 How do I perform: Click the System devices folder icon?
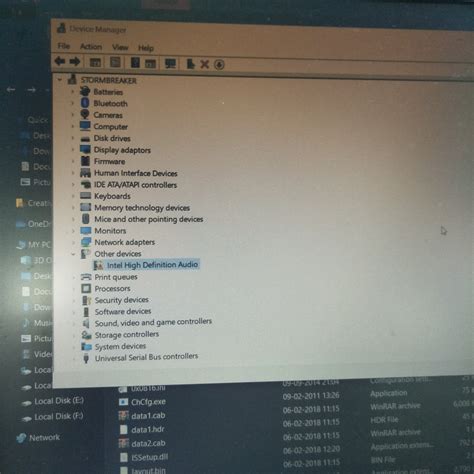86,347
